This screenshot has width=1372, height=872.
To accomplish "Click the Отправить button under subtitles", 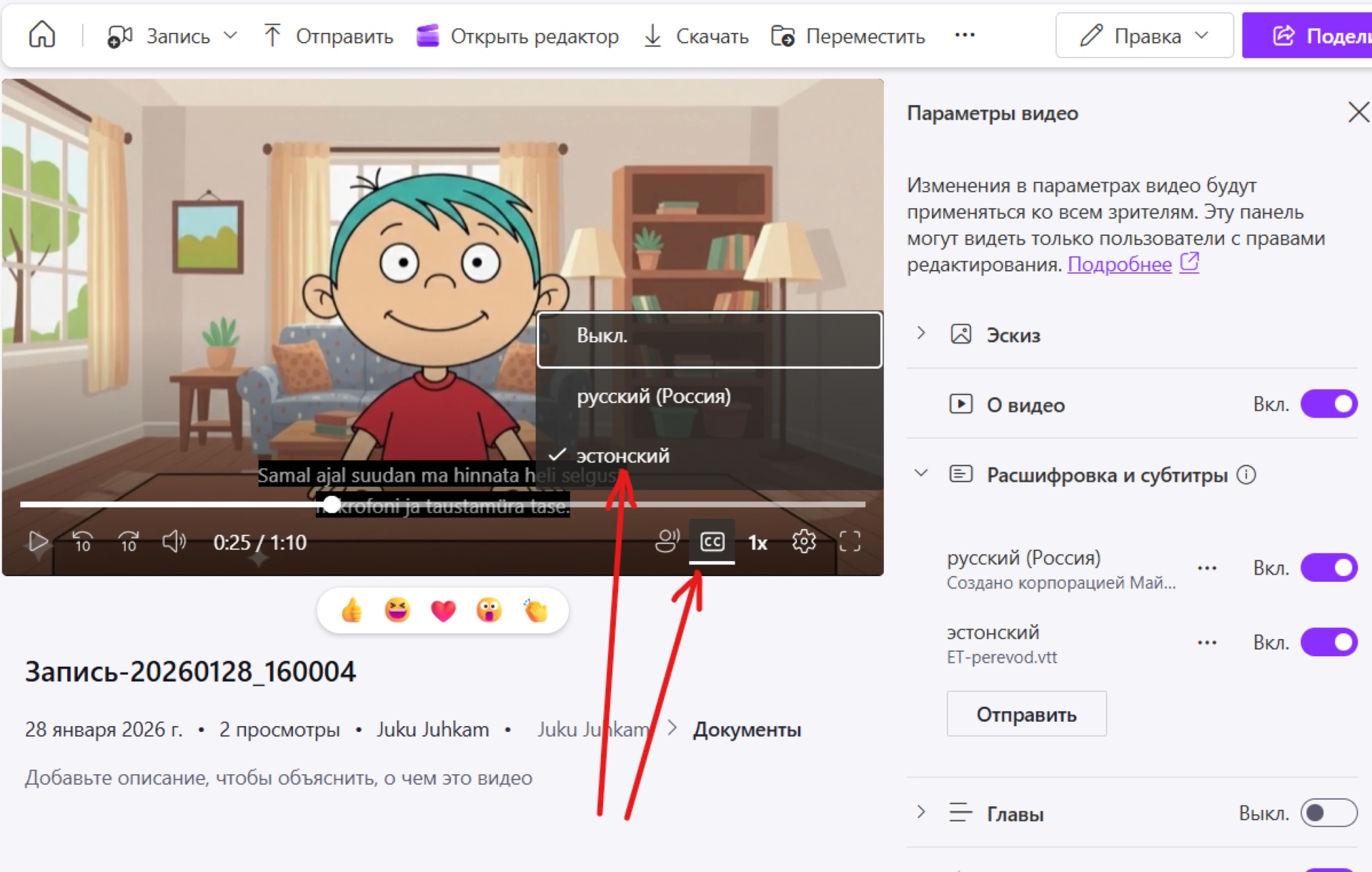I will 1026,714.
